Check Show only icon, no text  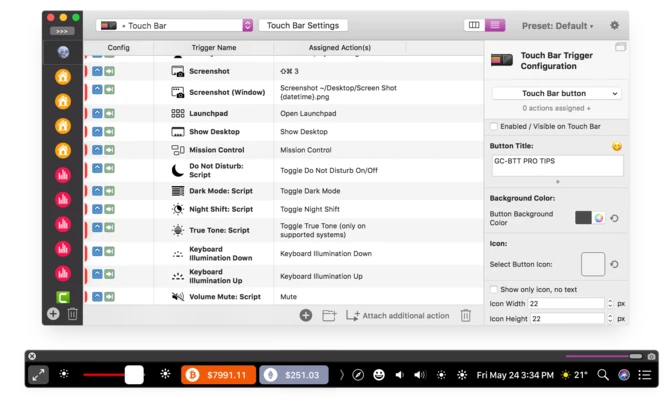(x=494, y=289)
